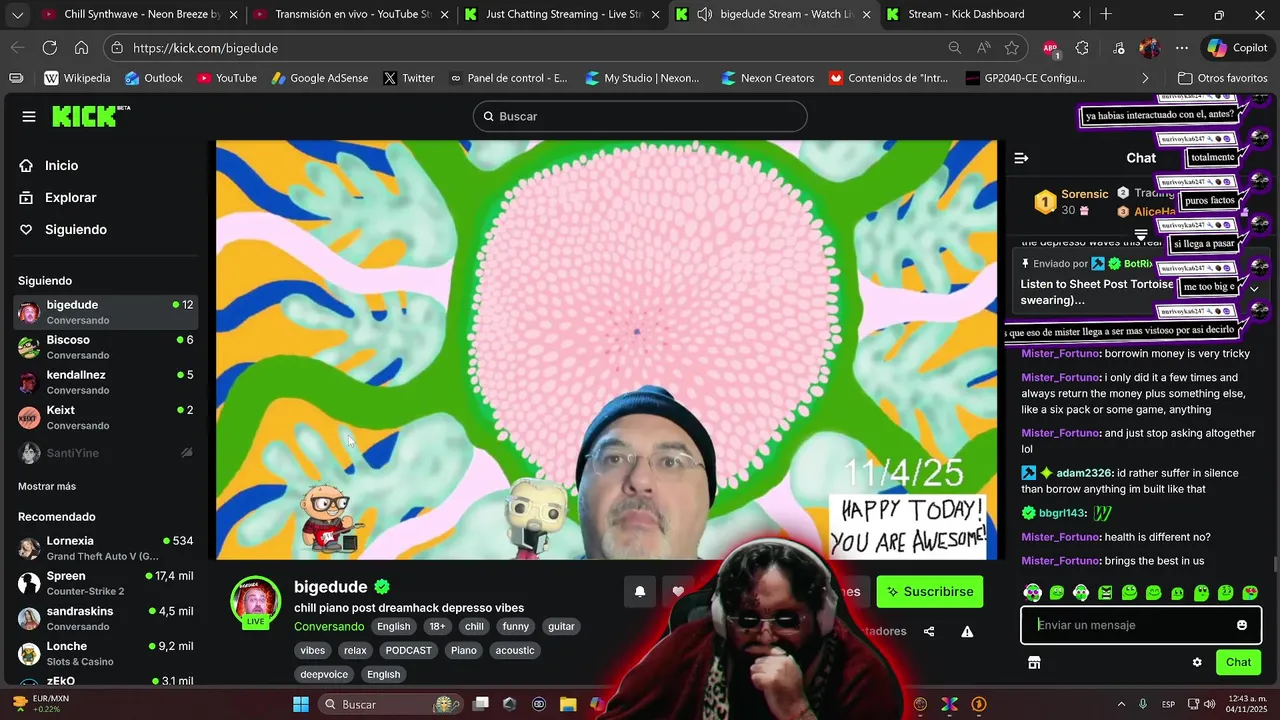Open Wikipedia bookmark
1280x720 pixels.
[x=77, y=78]
